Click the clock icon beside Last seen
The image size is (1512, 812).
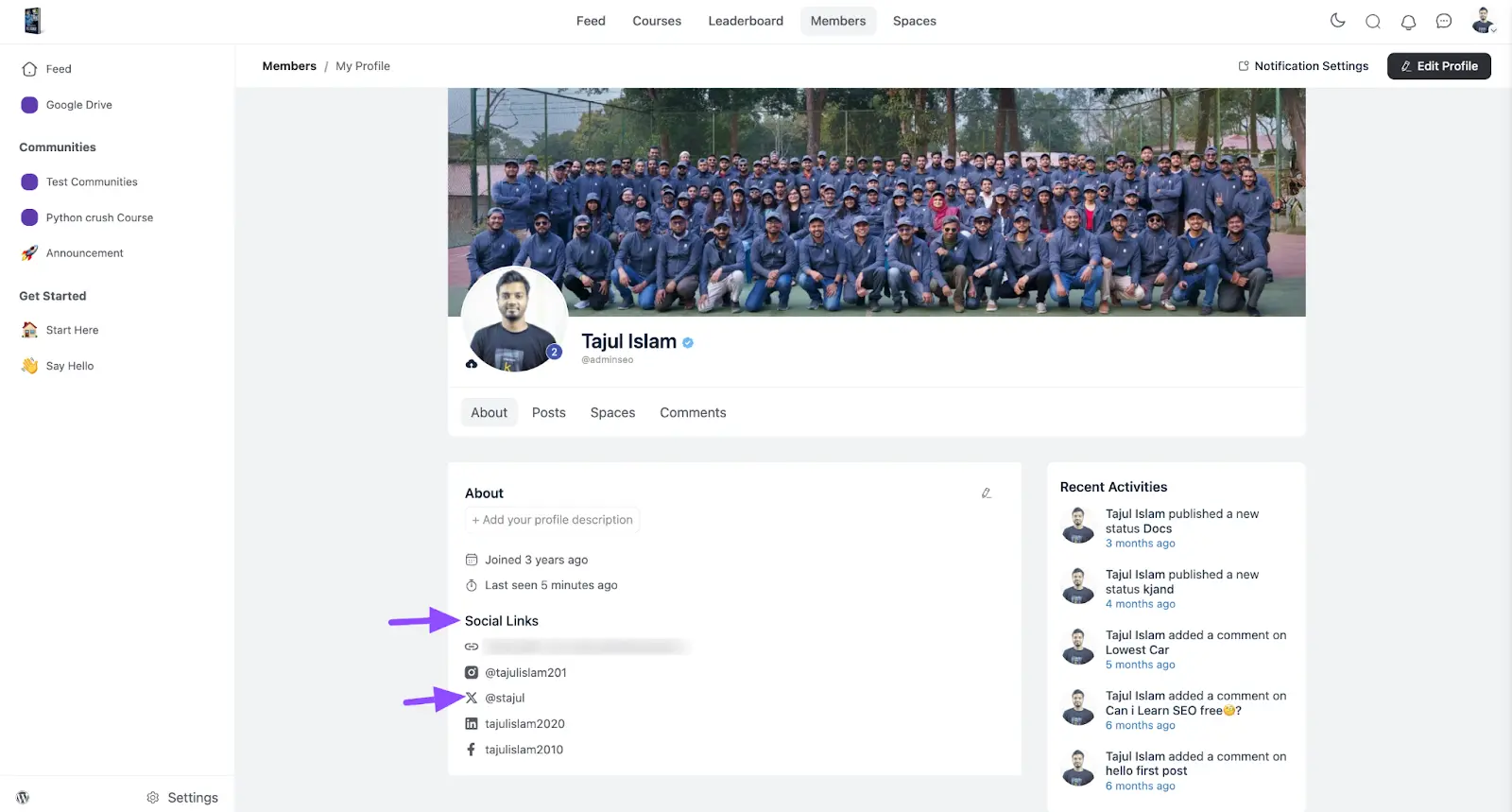[472, 585]
